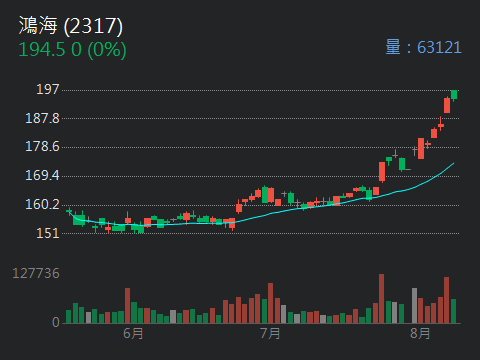Click the 0 volume axis label
Screen dimensions: 480x360
[x=56, y=322]
